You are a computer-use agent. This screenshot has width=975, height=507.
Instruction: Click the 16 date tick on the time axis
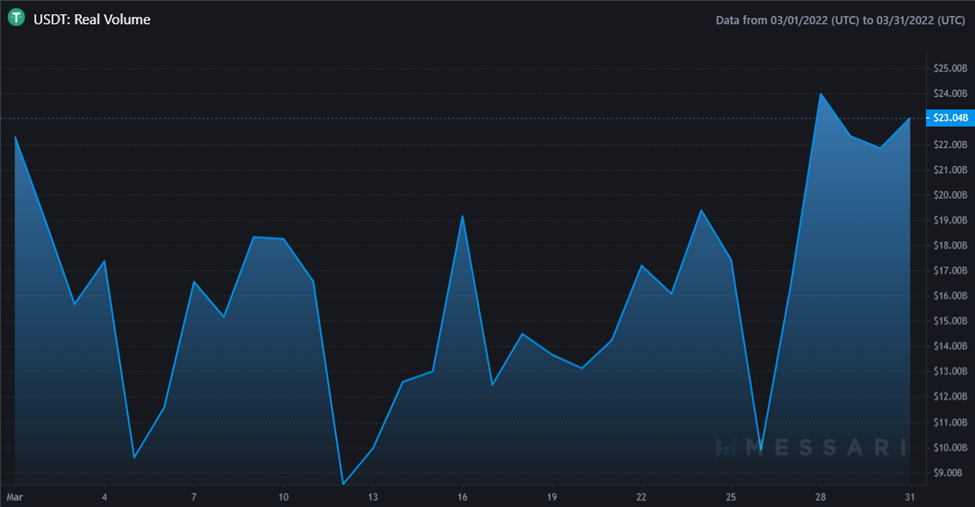[x=462, y=497]
